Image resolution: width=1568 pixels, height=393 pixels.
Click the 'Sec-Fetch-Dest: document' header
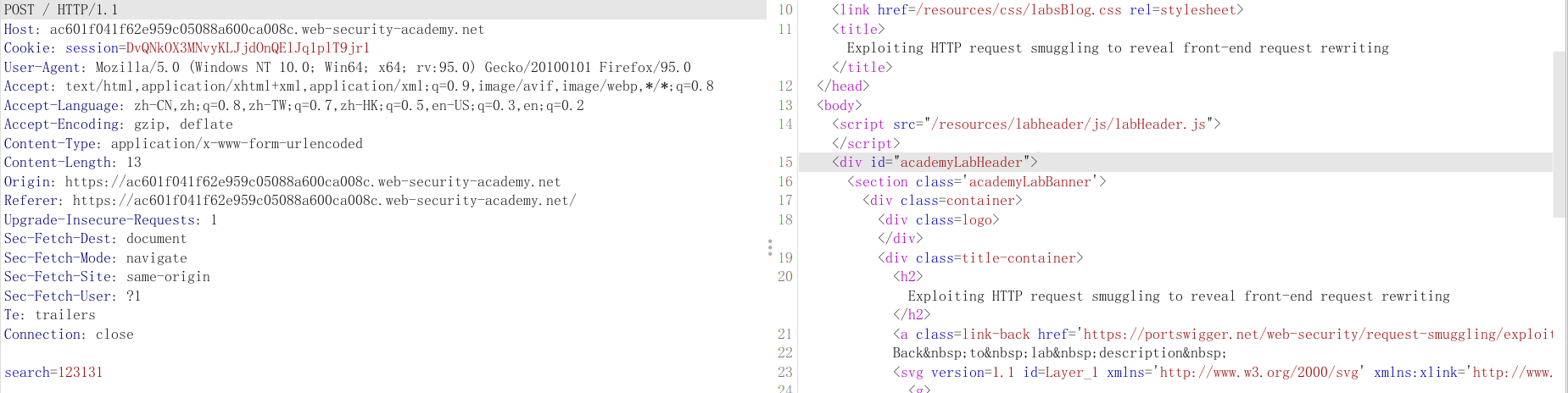click(x=95, y=238)
